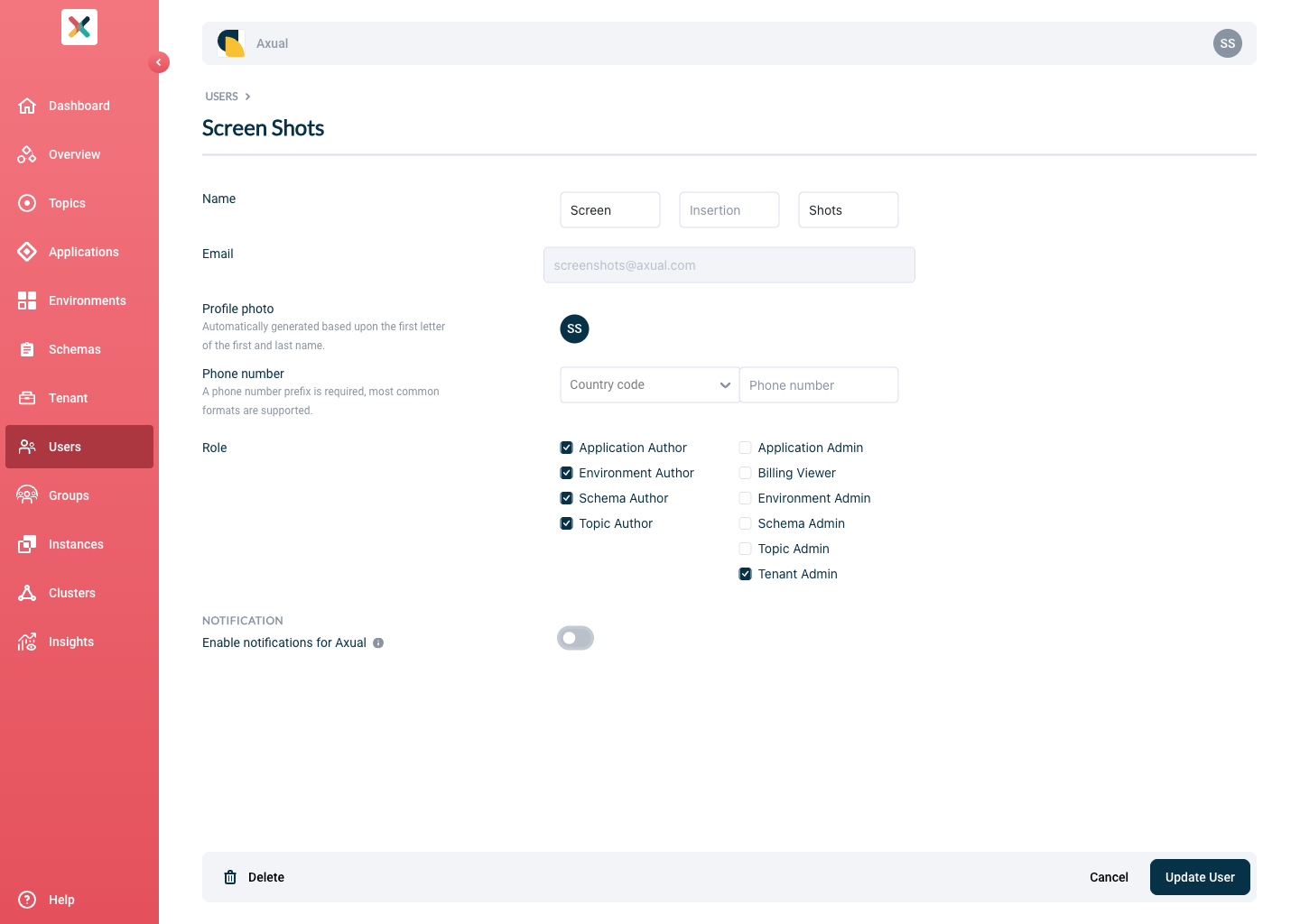Follow the USERS breadcrumb link
This screenshot has width=1300, height=924.
tap(221, 97)
